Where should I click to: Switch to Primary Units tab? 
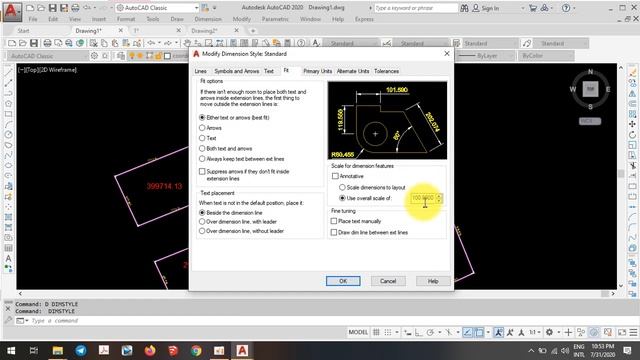[318, 71]
